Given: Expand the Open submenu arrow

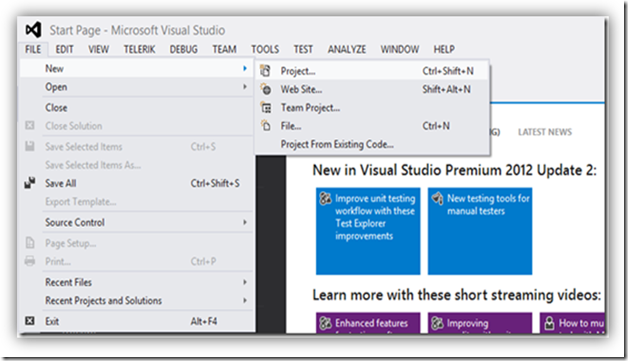Looking at the screenshot, I should [245, 87].
